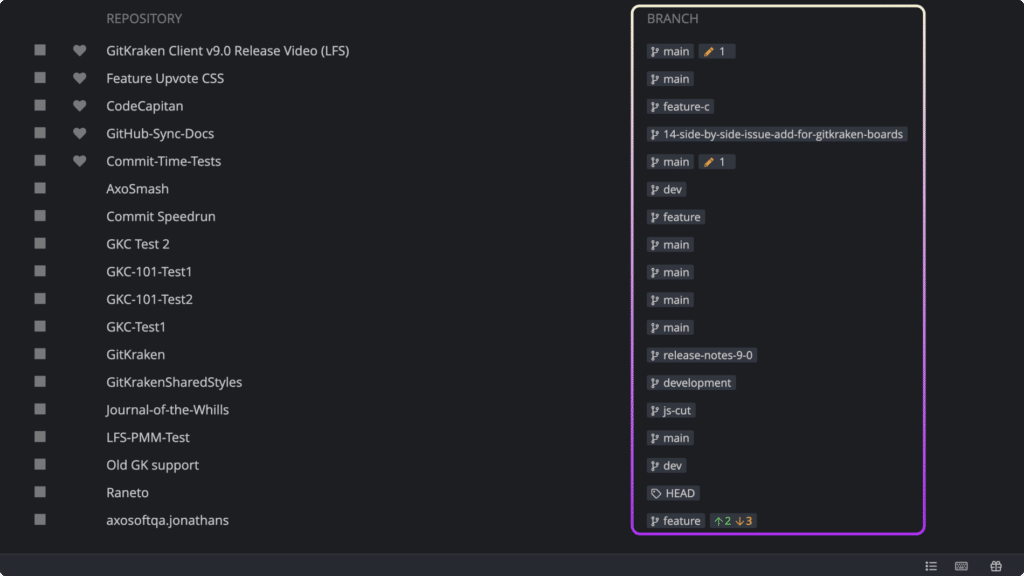Open the development branch badge for GitKrakenSharedStyles

pyautogui.click(x=691, y=382)
